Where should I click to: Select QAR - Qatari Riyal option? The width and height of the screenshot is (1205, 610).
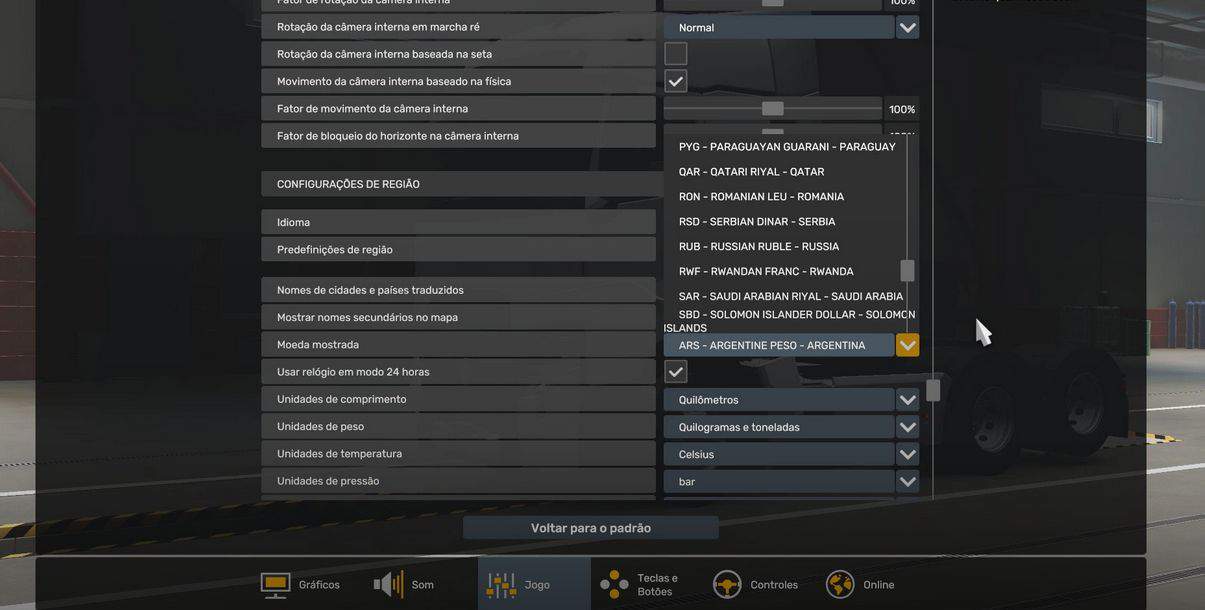(751, 172)
